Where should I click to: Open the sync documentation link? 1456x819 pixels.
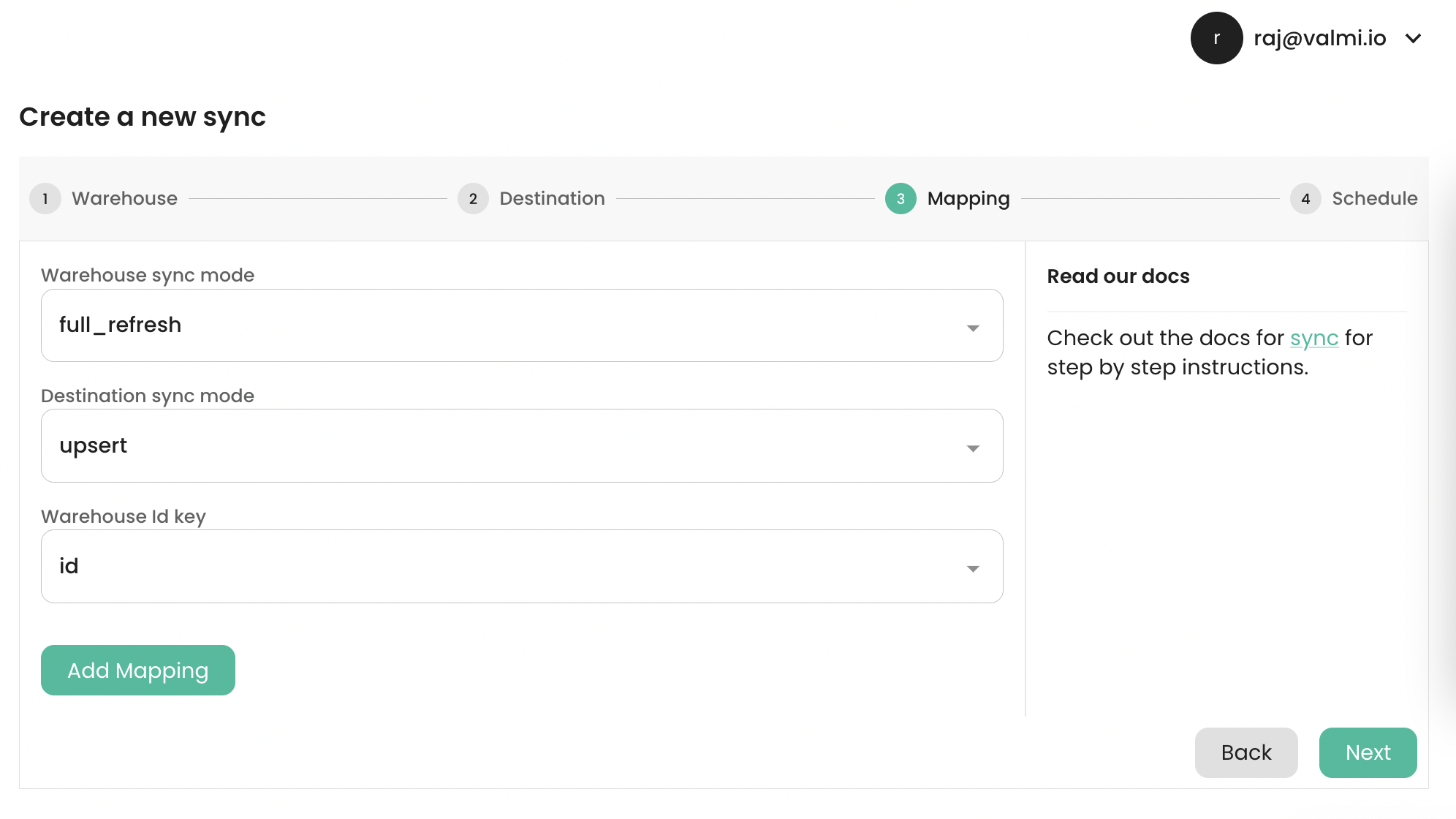1313,338
